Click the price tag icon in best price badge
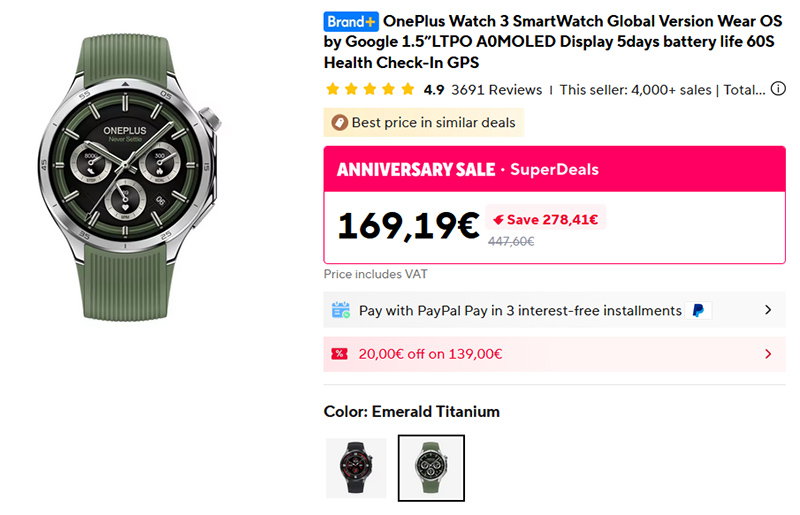 340,123
